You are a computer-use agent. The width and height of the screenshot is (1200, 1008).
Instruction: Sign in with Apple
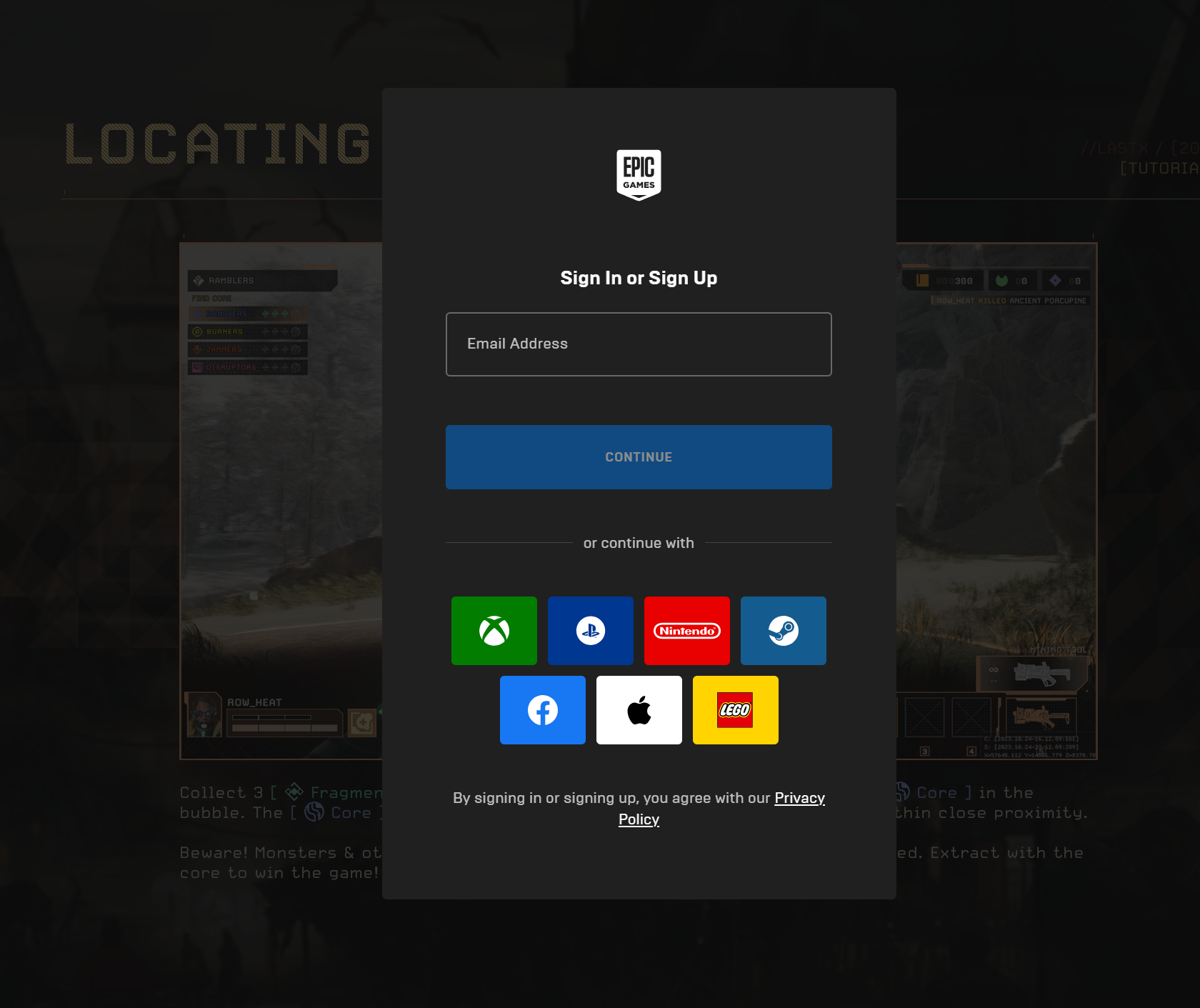(639, 710)
